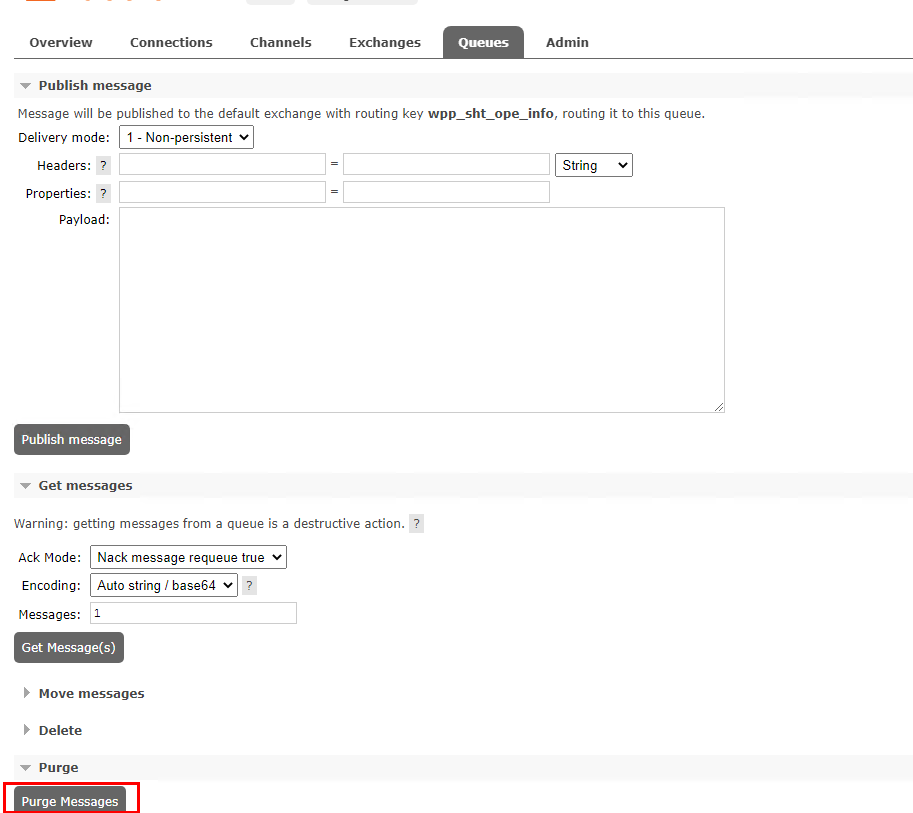Collapse the Publish message section
Screen dimensions: 913x813
pyautogui.click(x=25, y=85)
